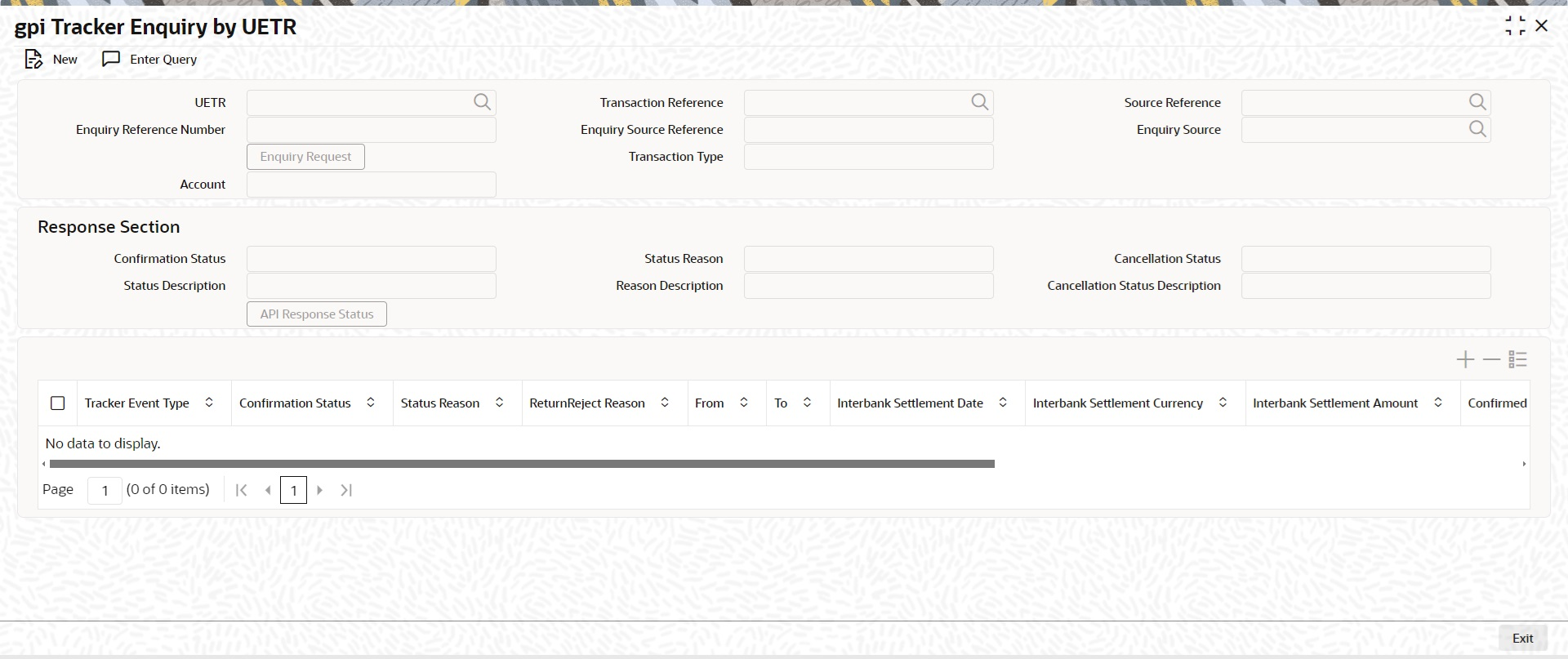Image resolution: width=1568 pixels, height=659 pixels.
Task: Click the Confirmed column header
Action: click(1497, 403)
